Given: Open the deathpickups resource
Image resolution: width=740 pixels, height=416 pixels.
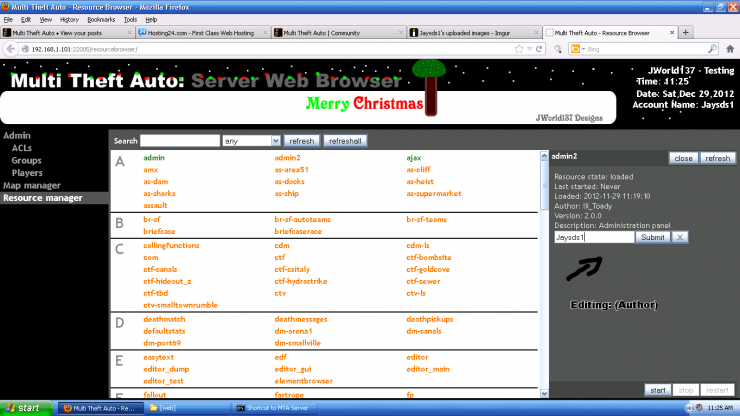Looking at the screenshot, I should [x=430, y=319].
